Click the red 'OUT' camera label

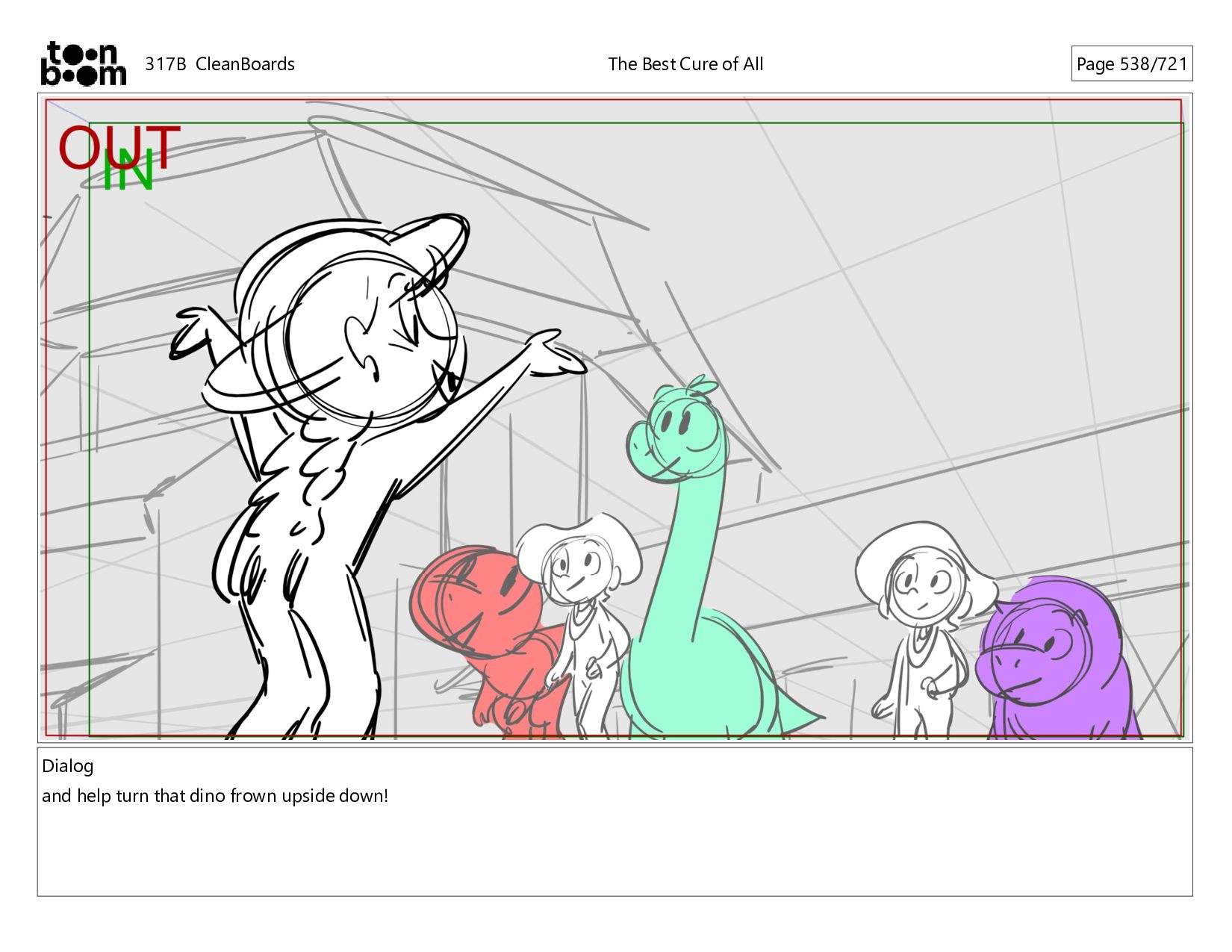coord(119,147)
